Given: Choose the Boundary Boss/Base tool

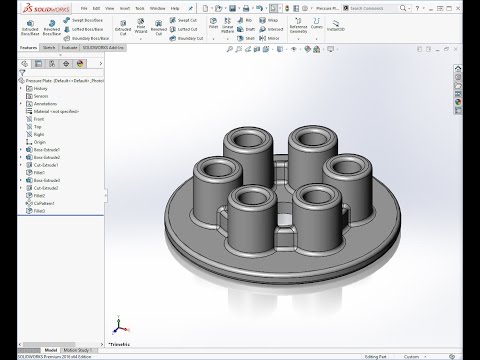Looking at the screenshot, I should pos(86,38).
